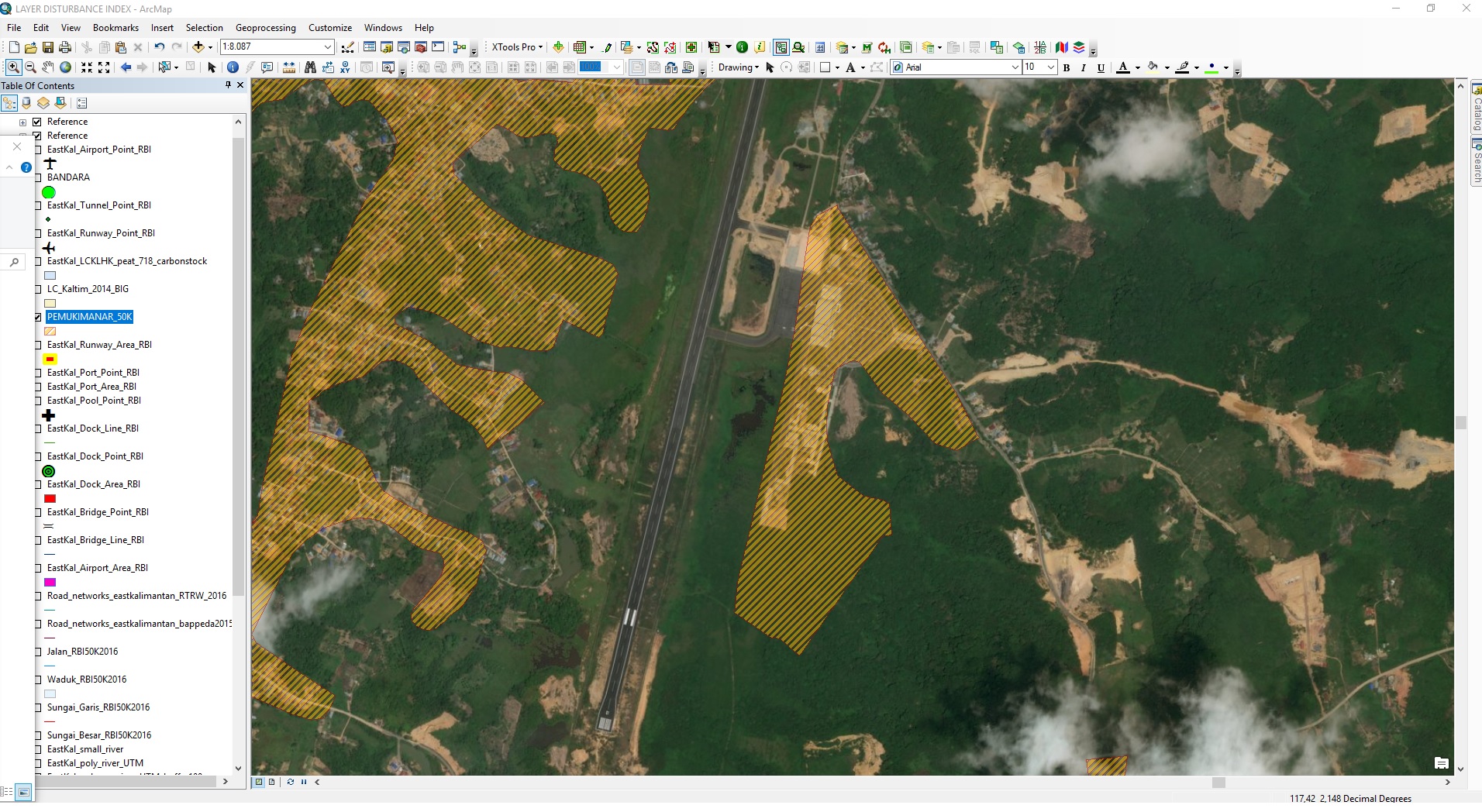Open the map scale dropdown
The height and width of the screenshot is (812, 1482).
coord(328,47)
